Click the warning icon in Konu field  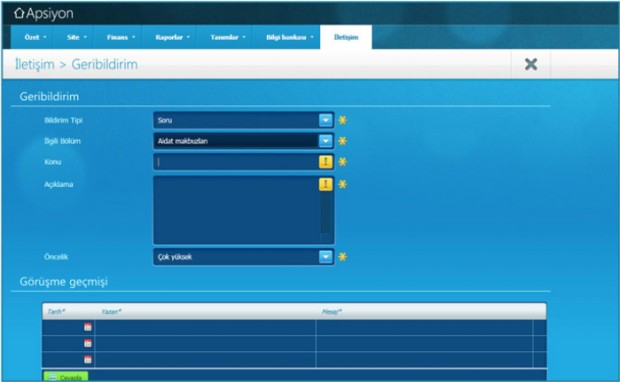[x=325, y=162]
